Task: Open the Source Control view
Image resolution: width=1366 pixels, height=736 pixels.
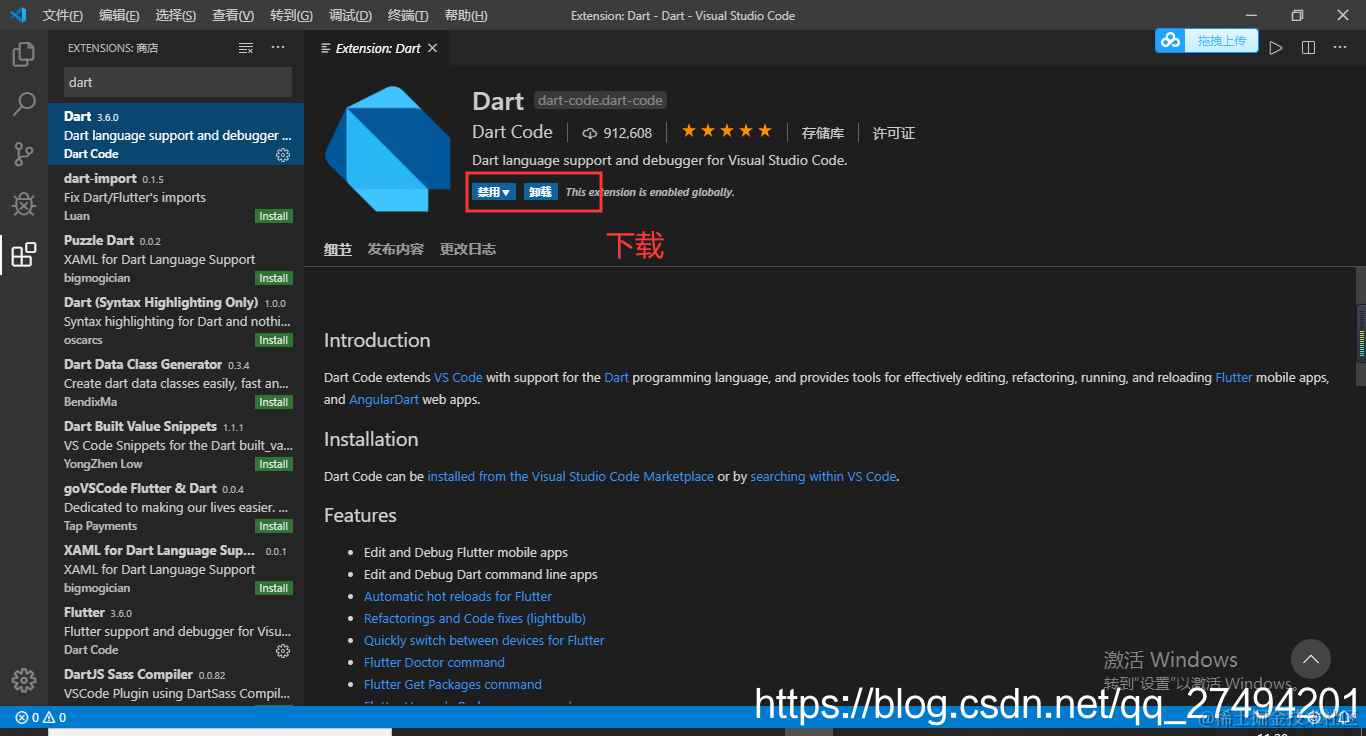Action: [x=24, y=154]
